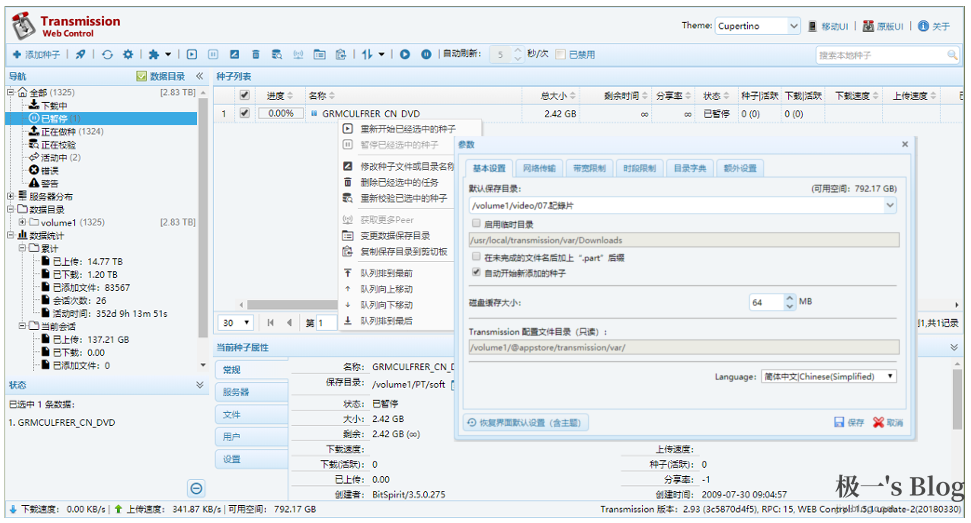Toggle the select-all checkbox in torrent list header
This screenshot has width=971, height=523.
pos(245,95)
